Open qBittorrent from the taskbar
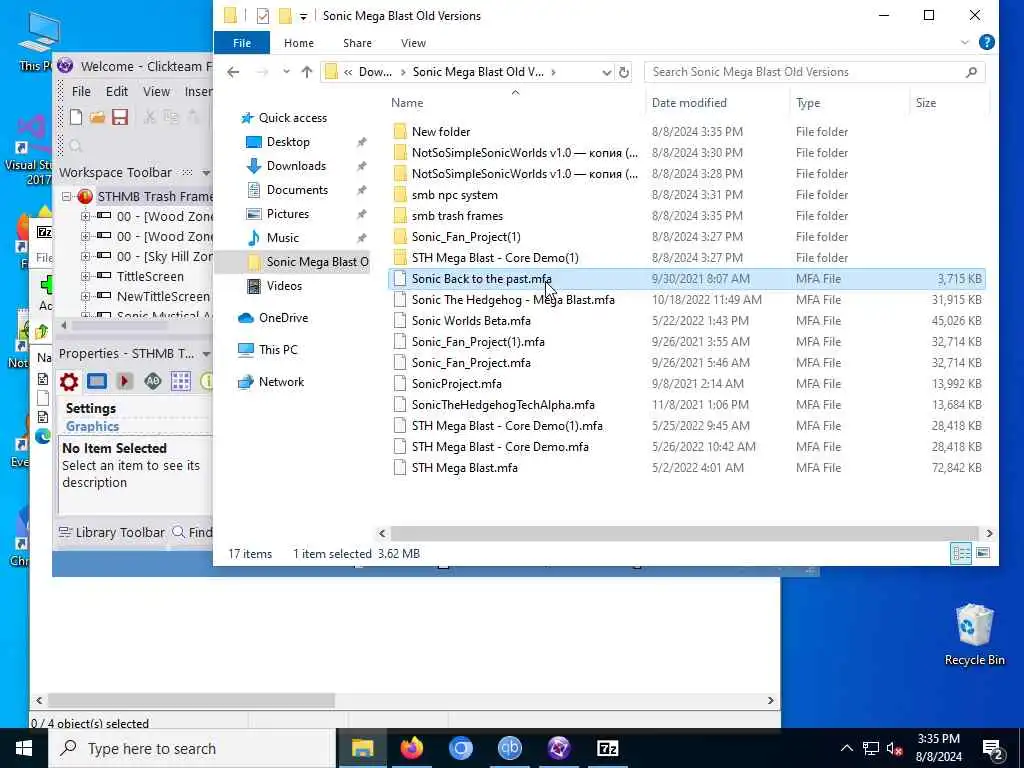 (509, 748)
